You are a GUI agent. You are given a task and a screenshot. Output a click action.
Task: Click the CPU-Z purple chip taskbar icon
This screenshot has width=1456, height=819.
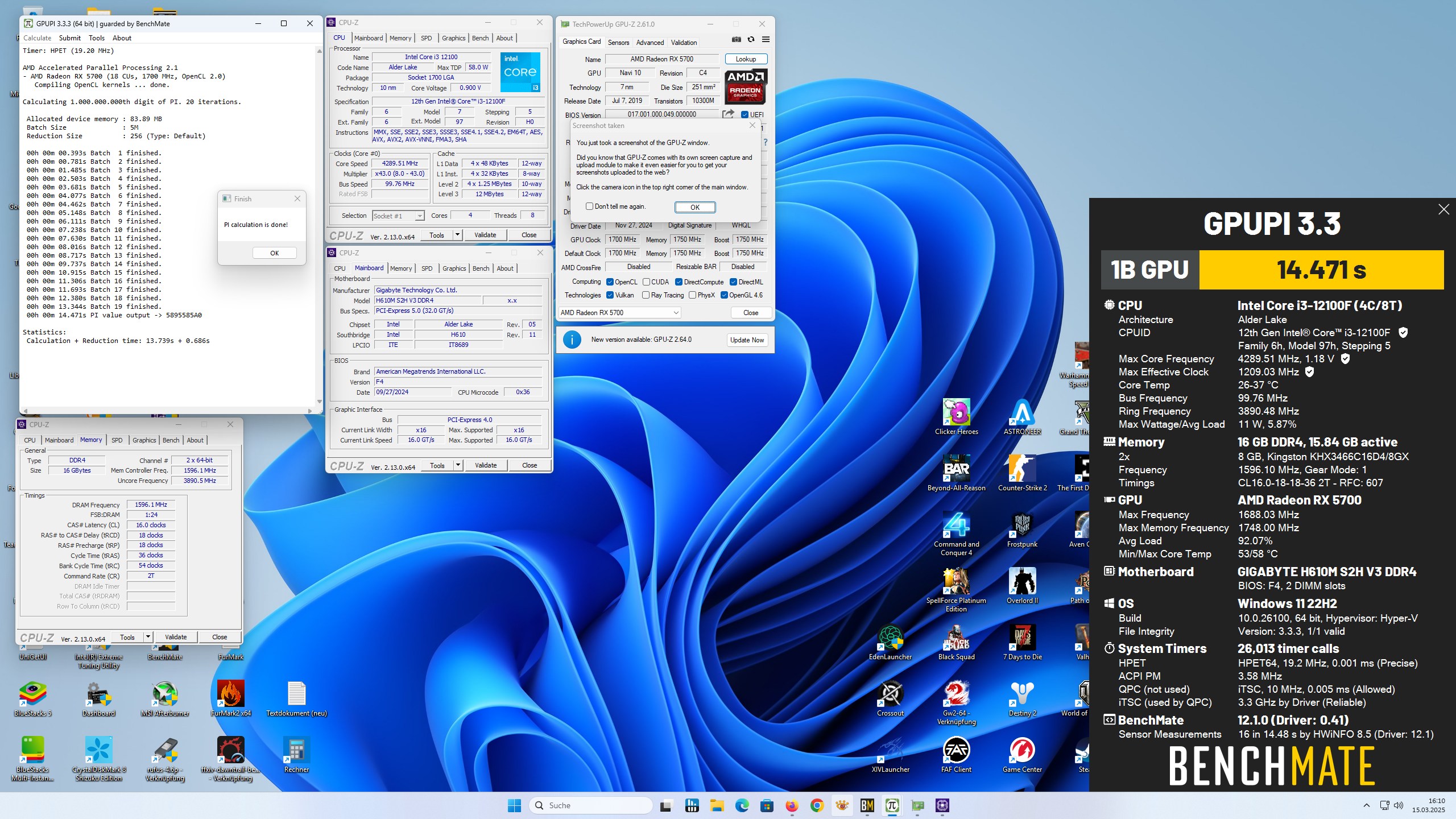[x=942, y=805]
